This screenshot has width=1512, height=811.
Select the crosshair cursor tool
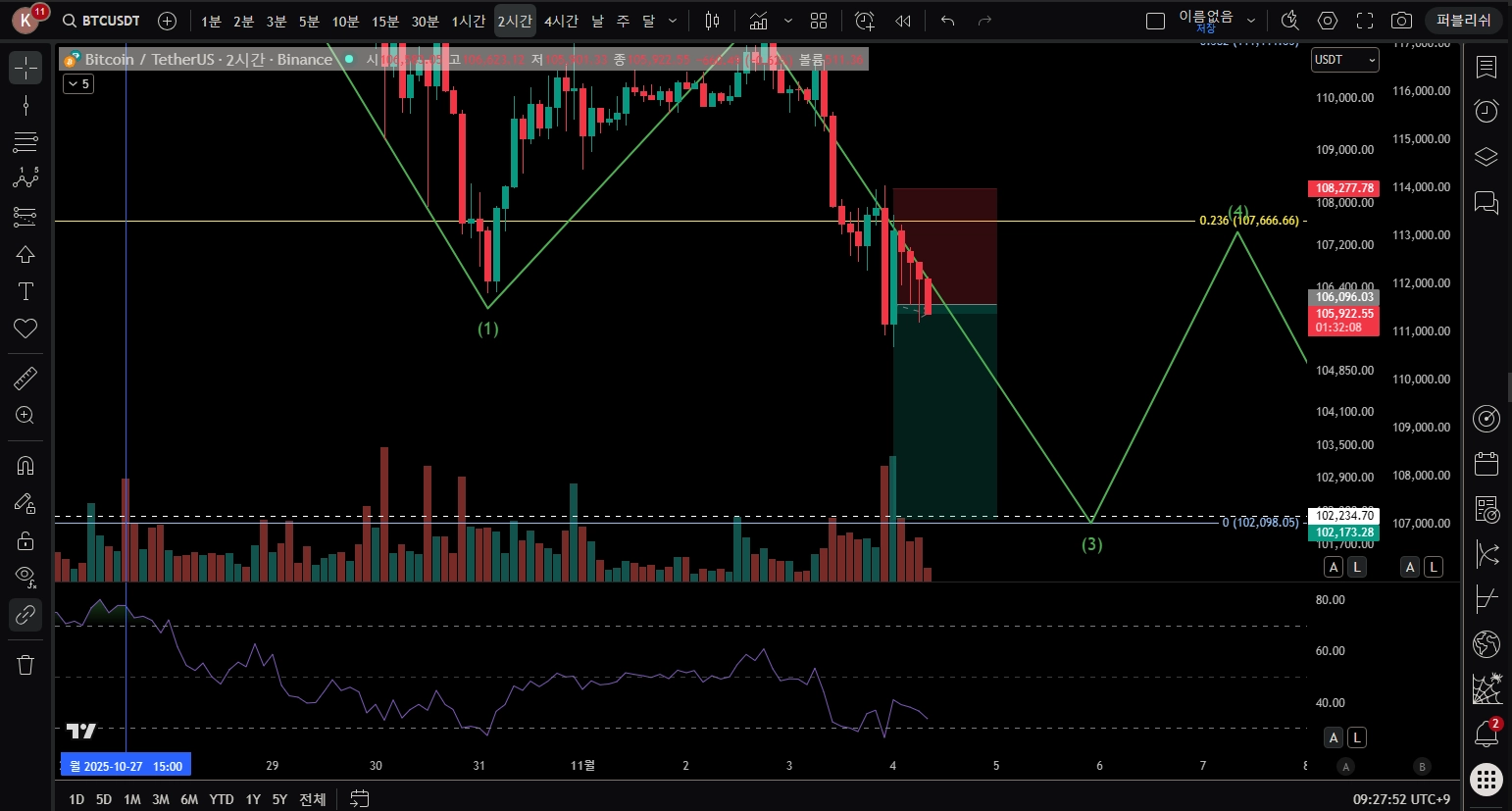point(25,68)
